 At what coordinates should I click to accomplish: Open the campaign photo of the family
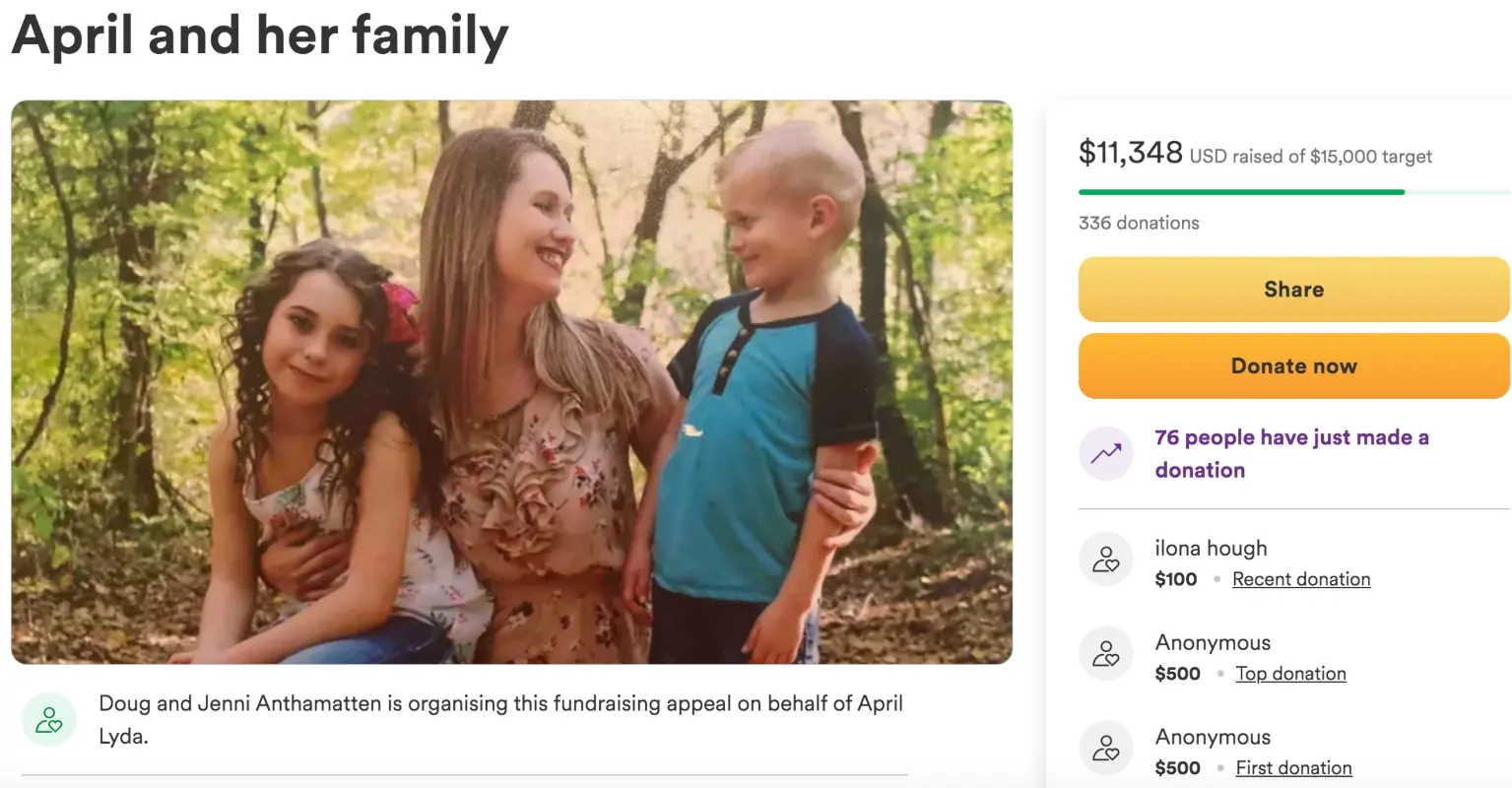(x=511, y=382)
